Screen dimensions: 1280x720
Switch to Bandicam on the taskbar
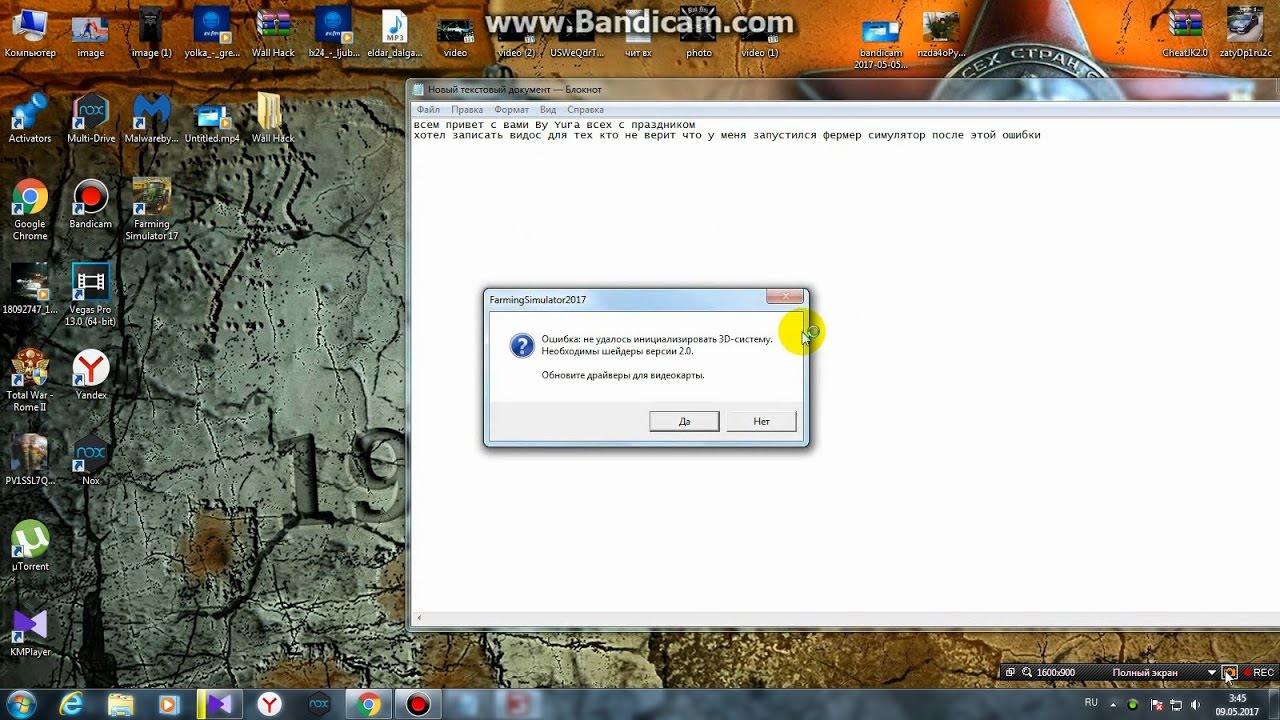(x=418, y=704)
